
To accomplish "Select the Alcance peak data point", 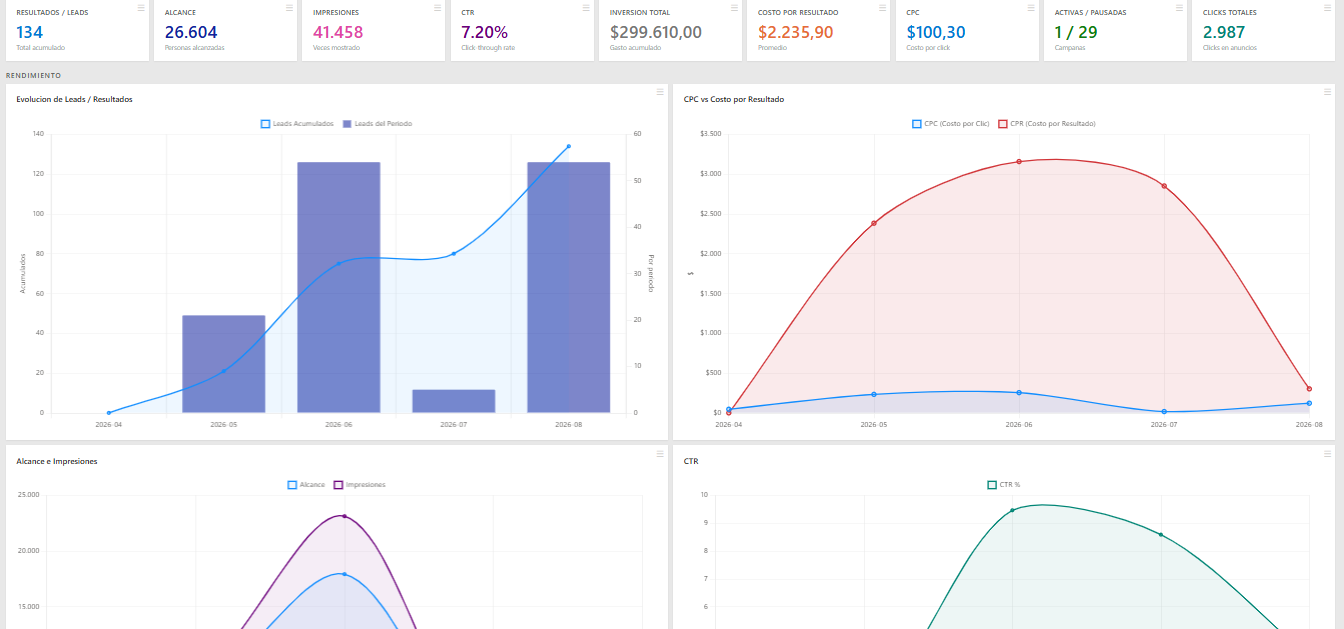I will tap(345, 574).
